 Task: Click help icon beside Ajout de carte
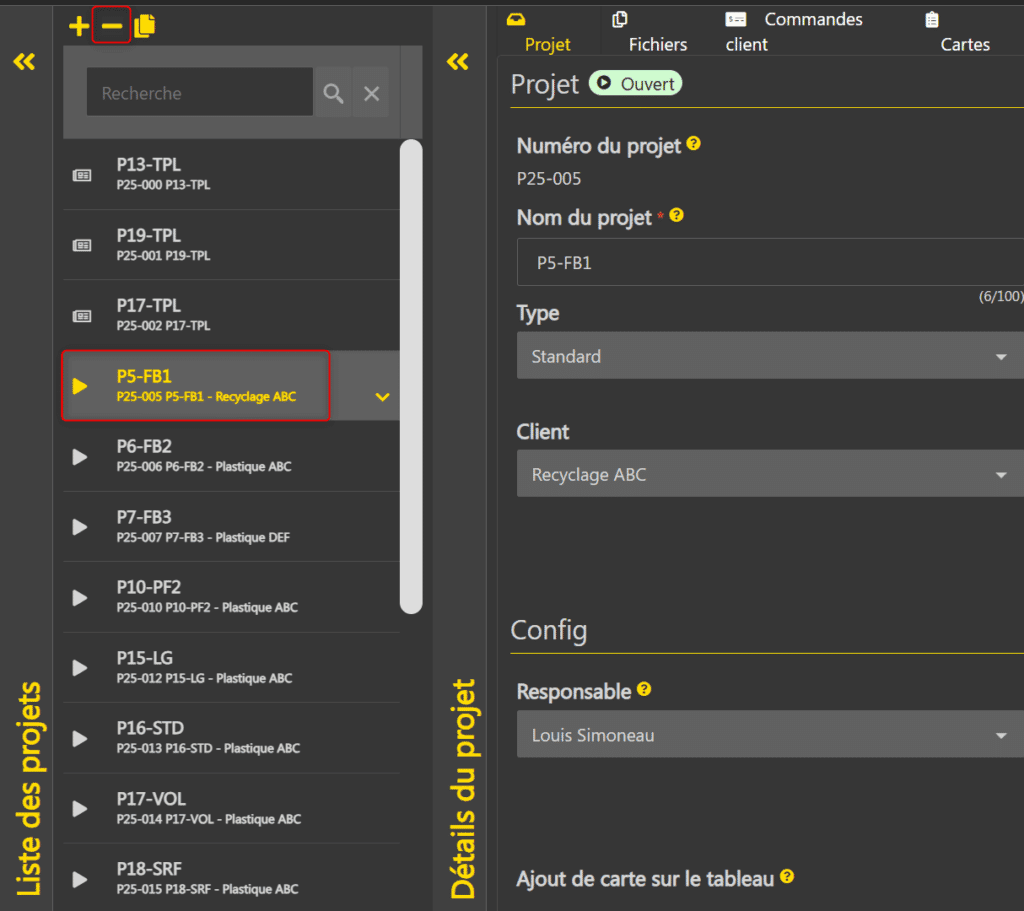pos(787,877)
